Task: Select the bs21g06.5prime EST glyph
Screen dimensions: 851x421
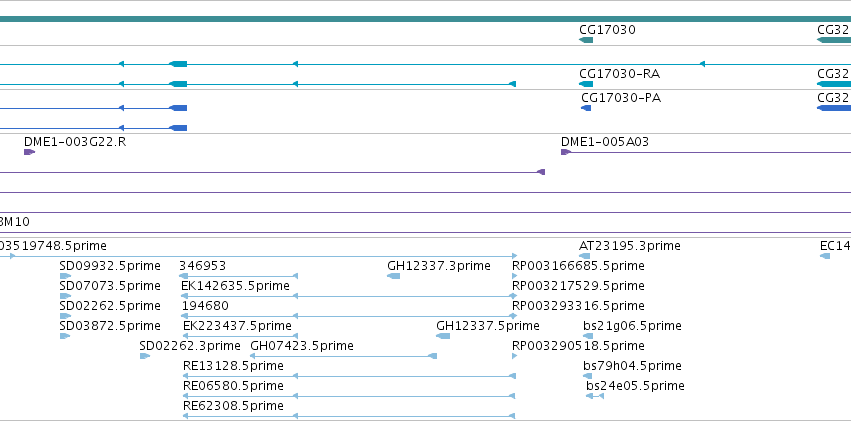Action: coord(588,336)
